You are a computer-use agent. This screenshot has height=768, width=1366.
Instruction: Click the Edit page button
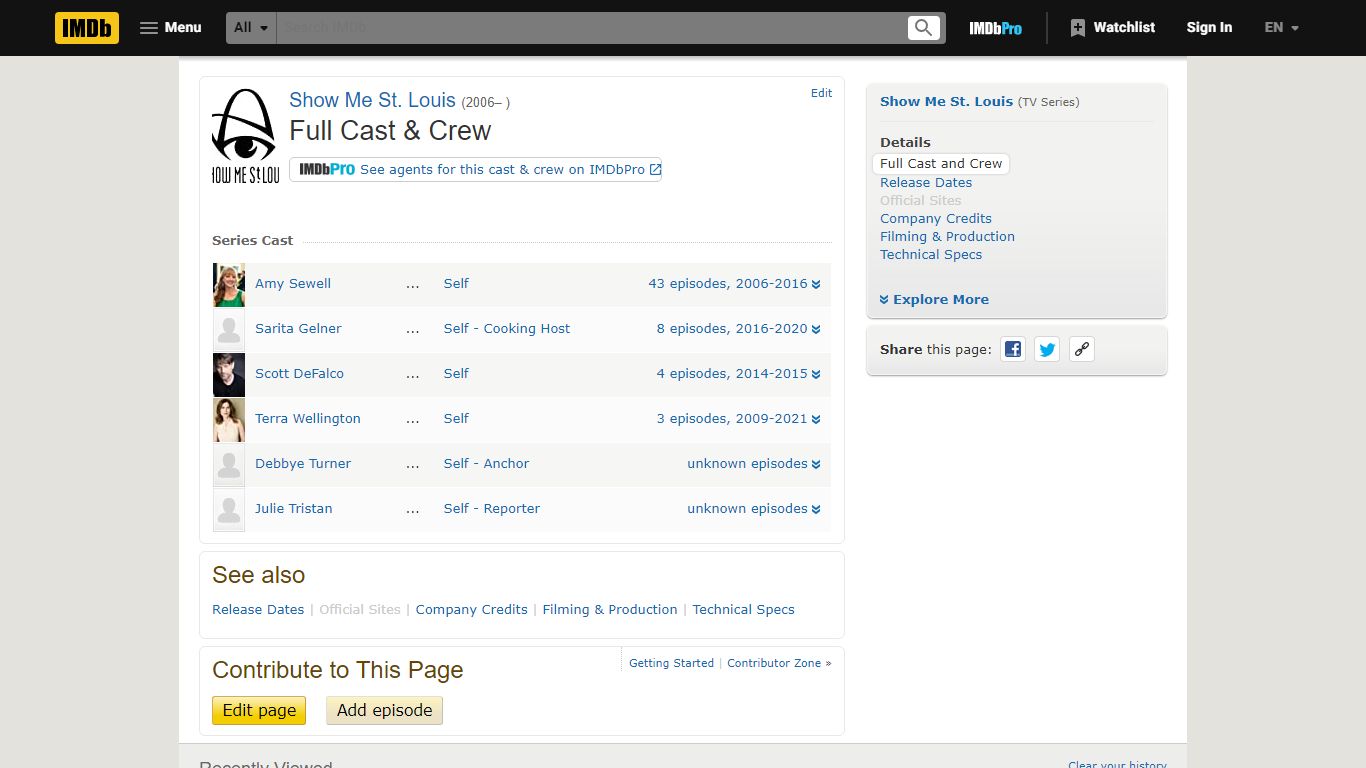259,711
